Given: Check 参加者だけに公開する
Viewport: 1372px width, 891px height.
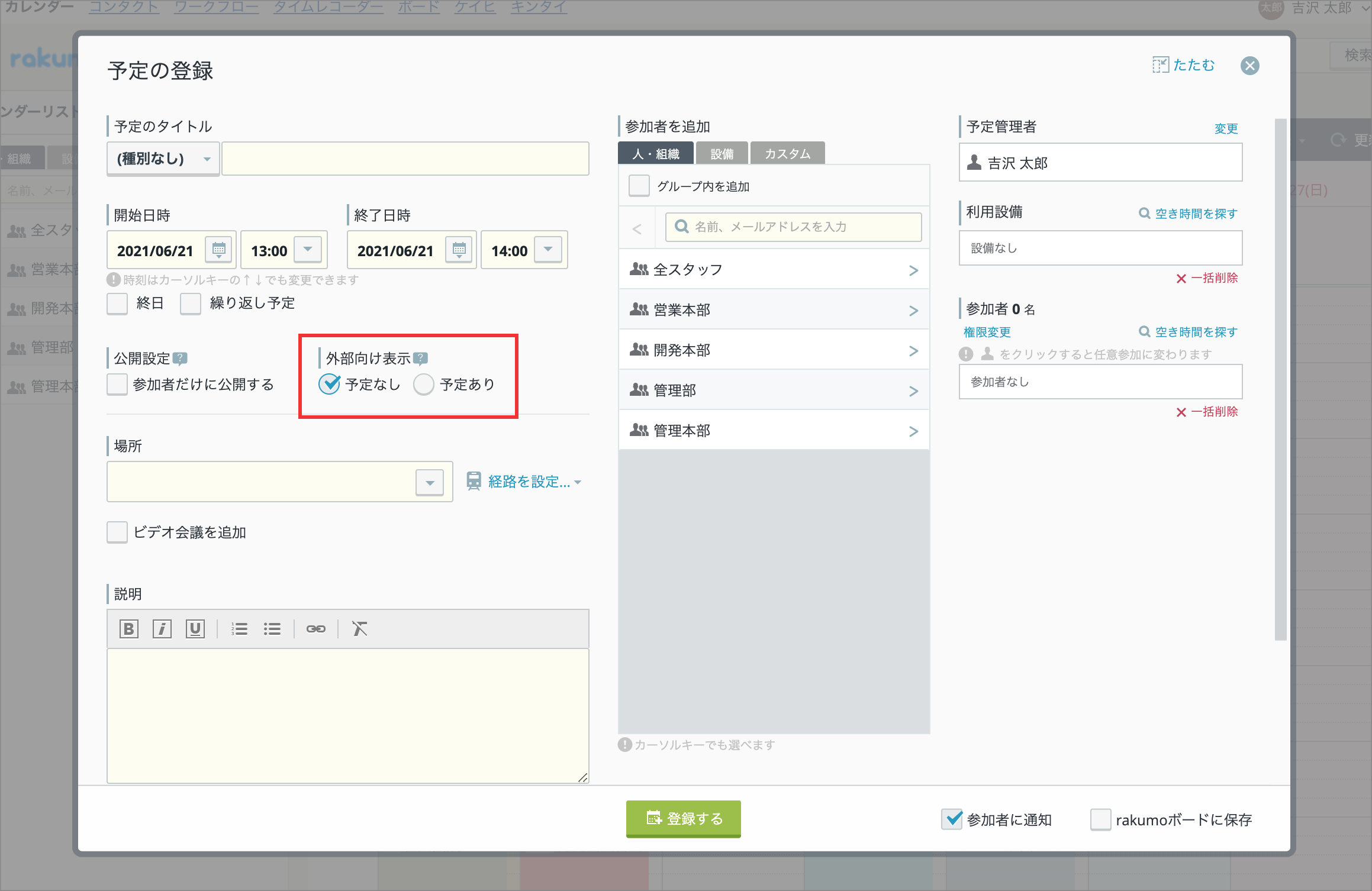Looking at the screenshot, I should pyautogui.click(x=117, y=385).
